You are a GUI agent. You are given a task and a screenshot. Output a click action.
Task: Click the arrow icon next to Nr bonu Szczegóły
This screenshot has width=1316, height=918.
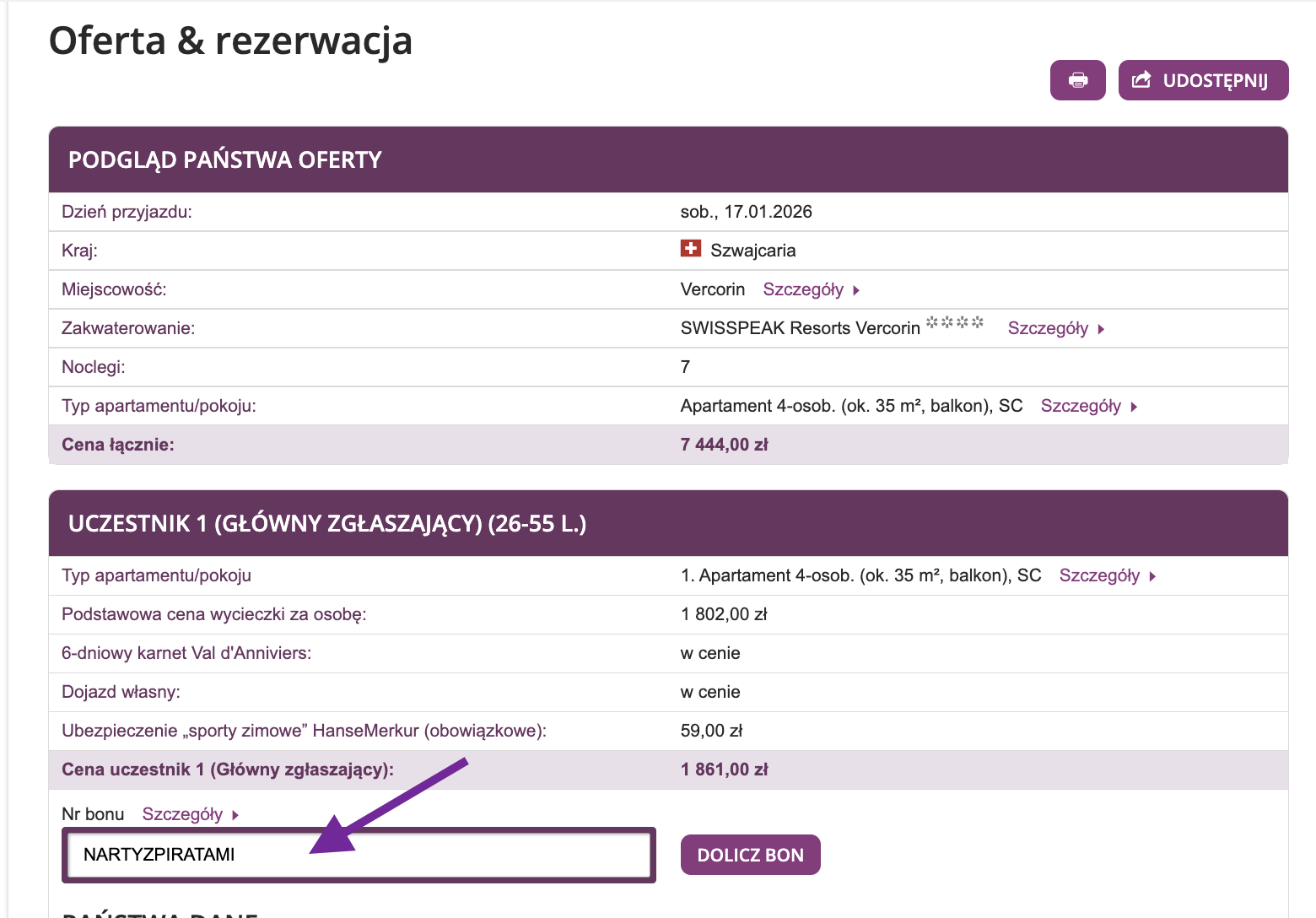(235, 814)
